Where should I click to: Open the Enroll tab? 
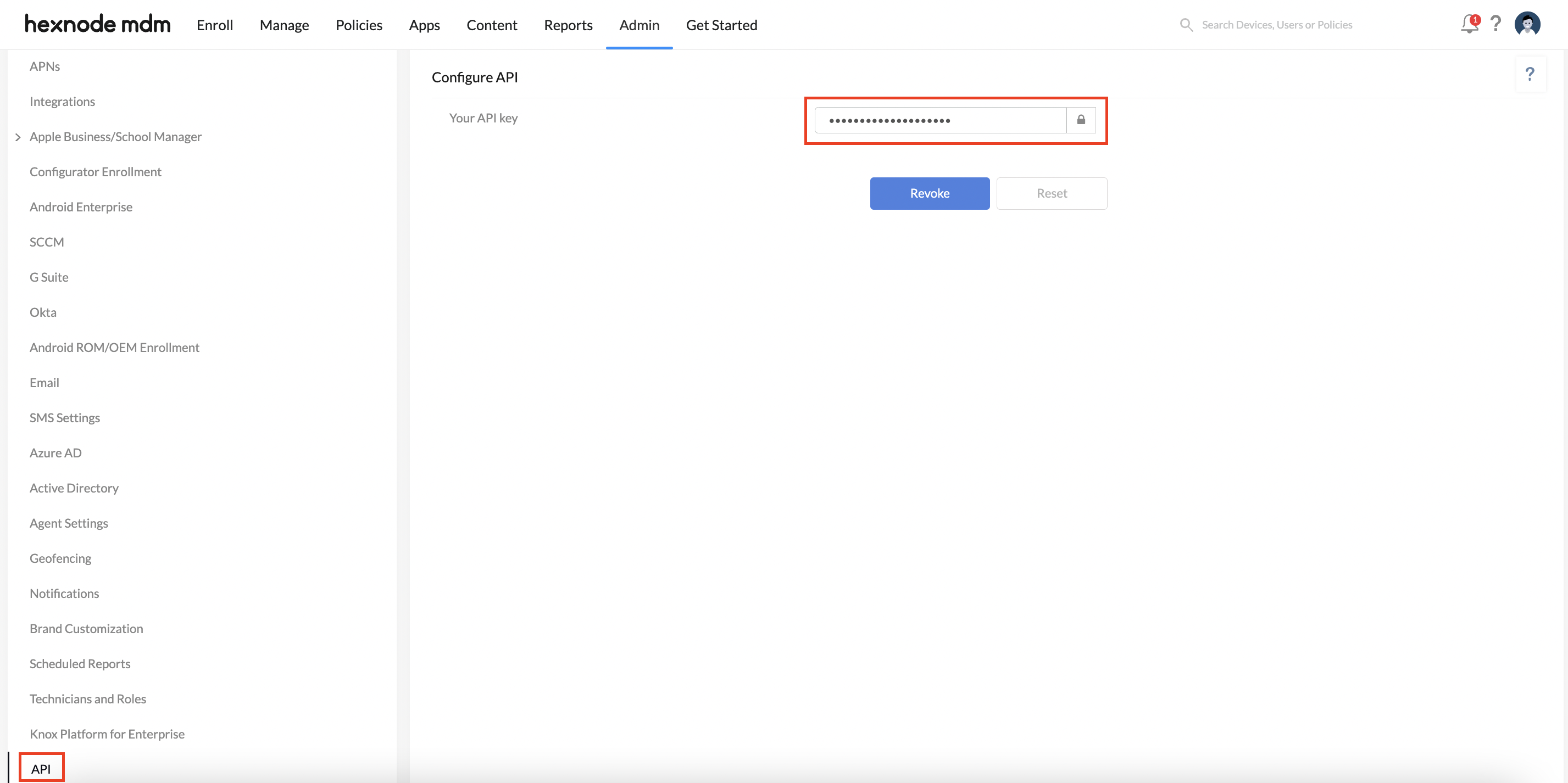tap(215, 25)
